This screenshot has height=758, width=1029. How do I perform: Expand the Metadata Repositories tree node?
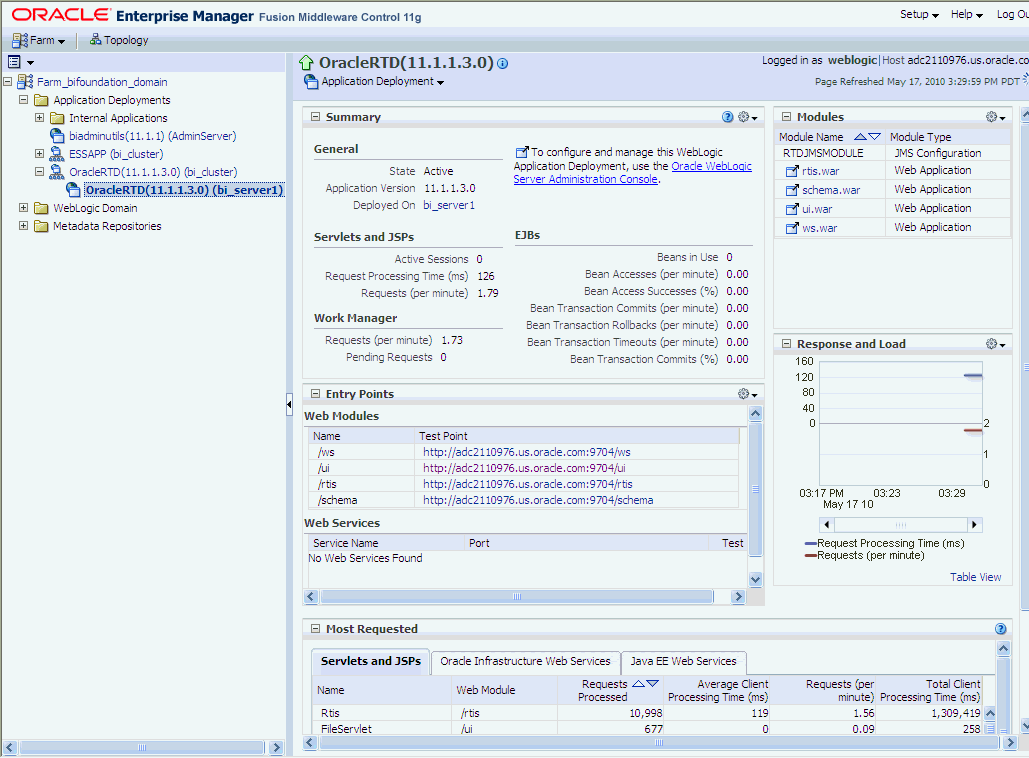click(x=24, y=226)
